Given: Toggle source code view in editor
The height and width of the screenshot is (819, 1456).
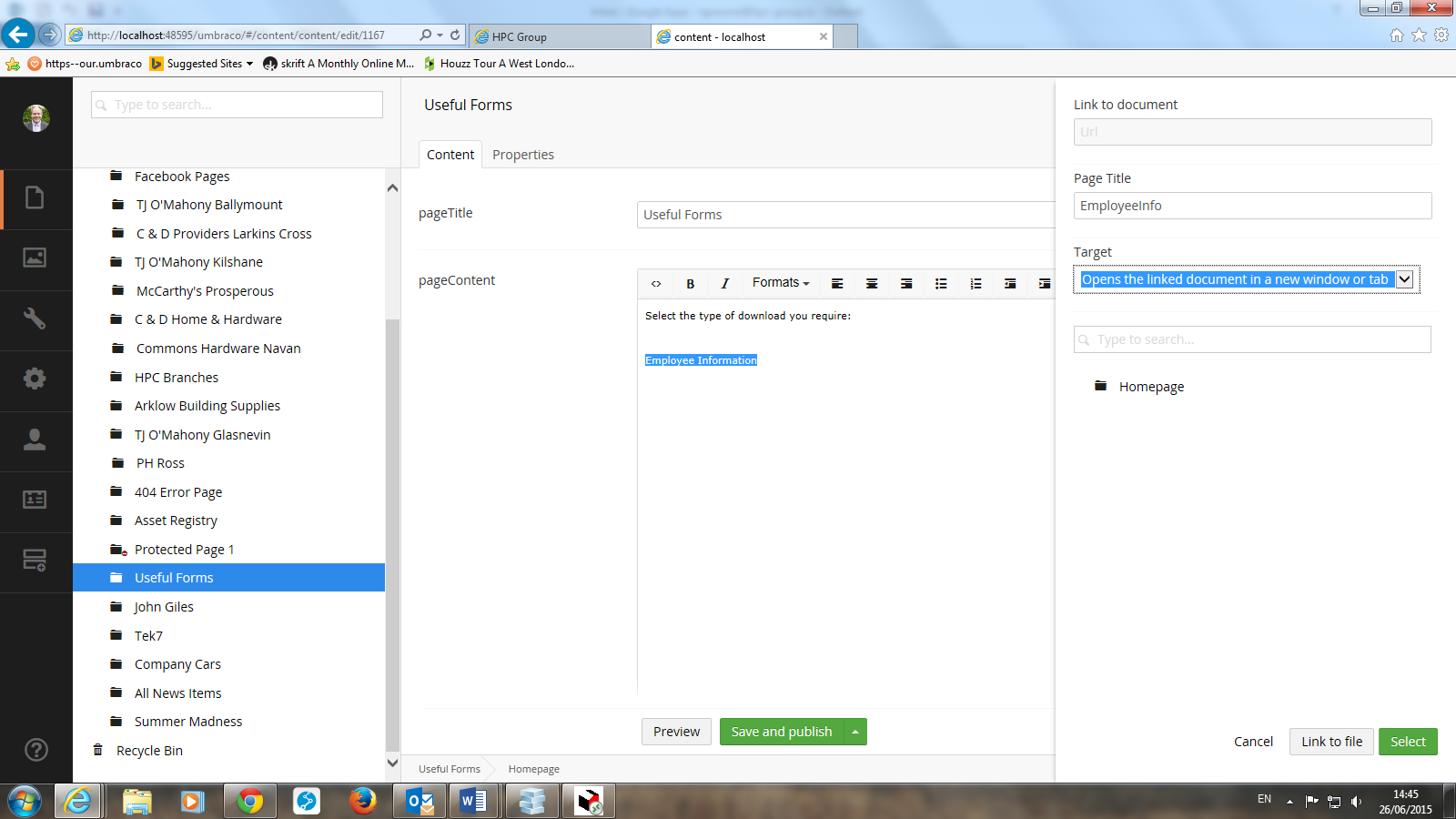Looking at the screenshot, I should [656, 284].
